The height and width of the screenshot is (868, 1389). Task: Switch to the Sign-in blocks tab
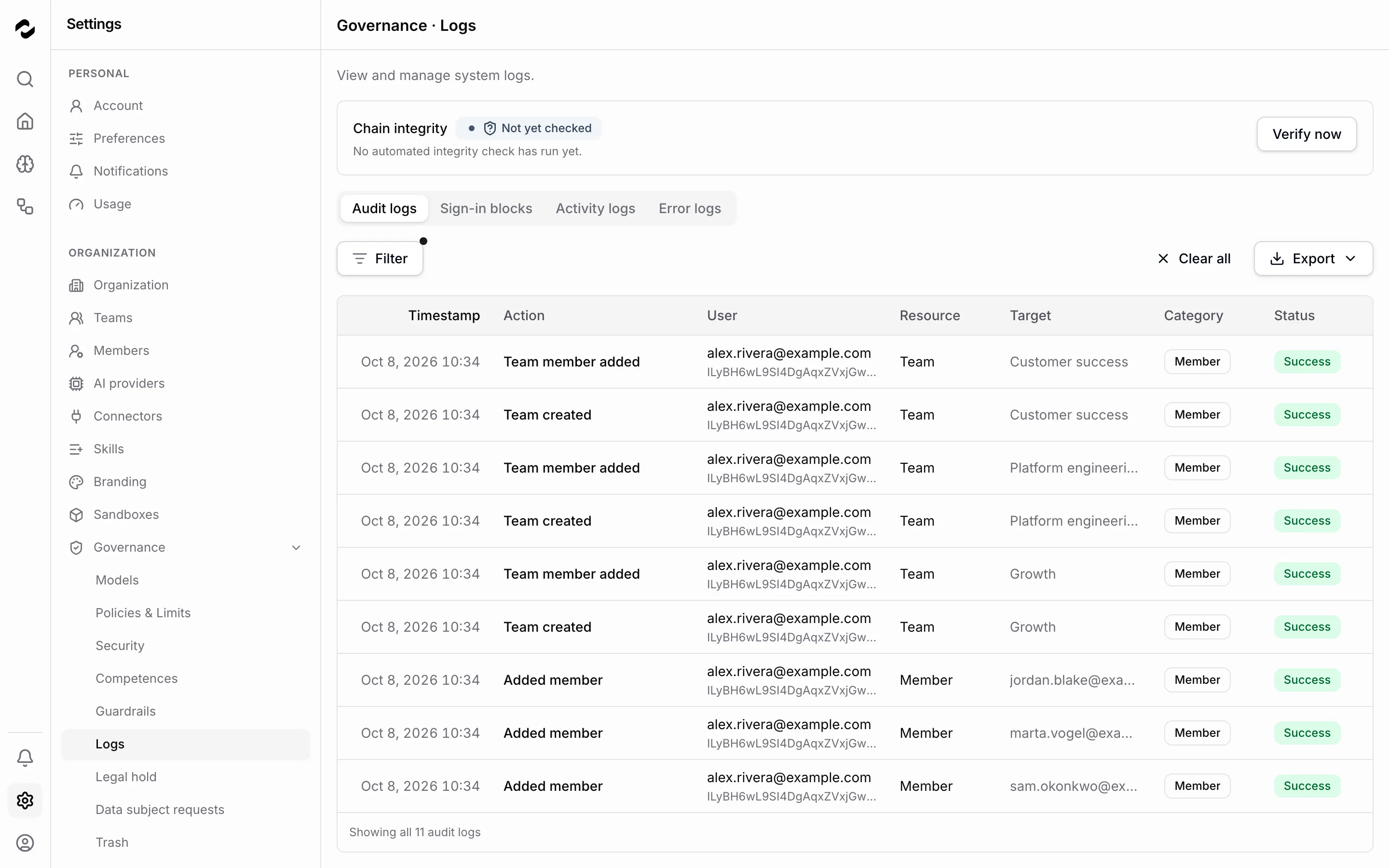[x=486, y=208]
